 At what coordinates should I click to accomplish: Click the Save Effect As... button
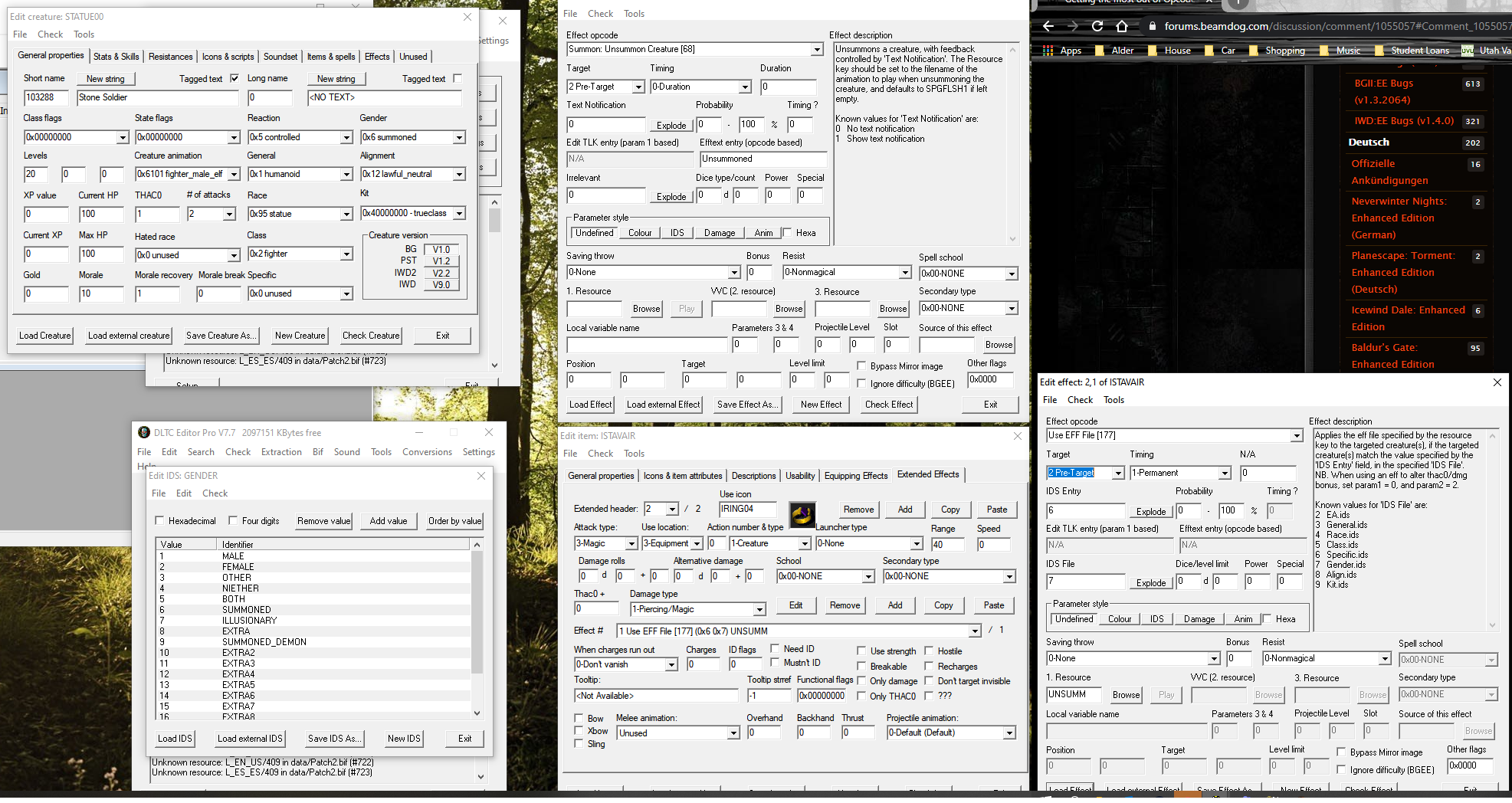tap(747, 405)
